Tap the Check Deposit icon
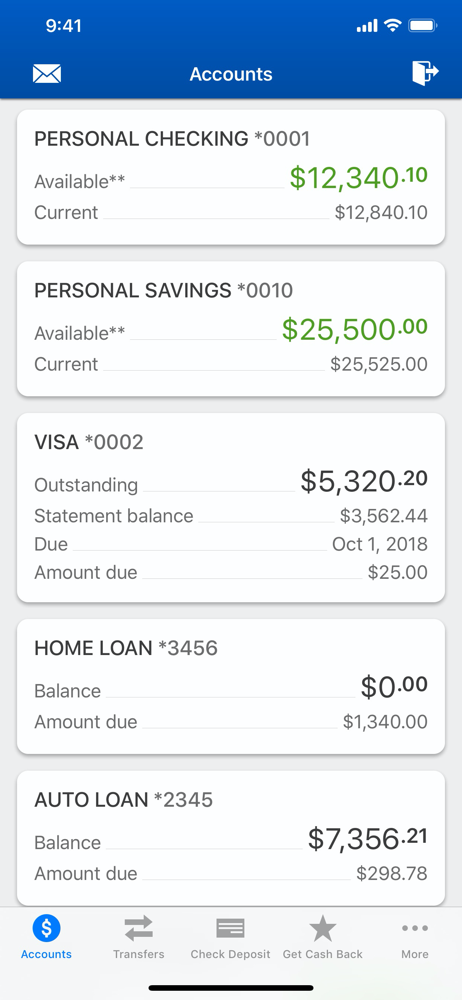The width and height of the screenshot is (462, 1000). coord(230,928)
